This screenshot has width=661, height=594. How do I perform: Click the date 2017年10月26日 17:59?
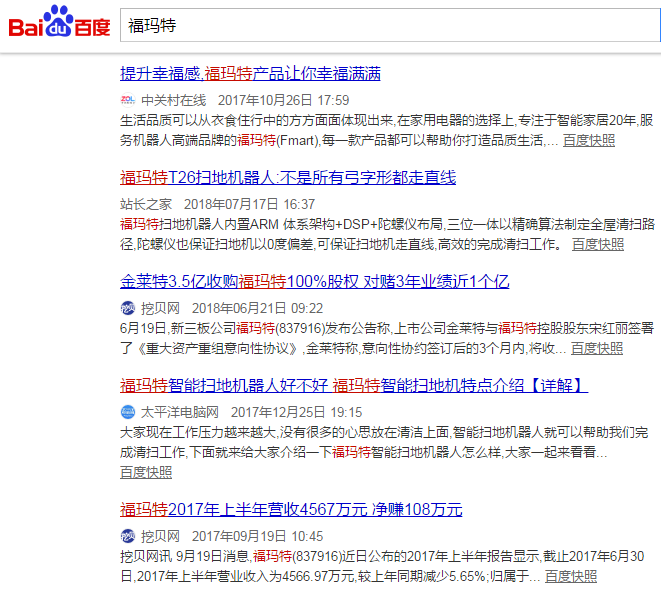point(284,100)
